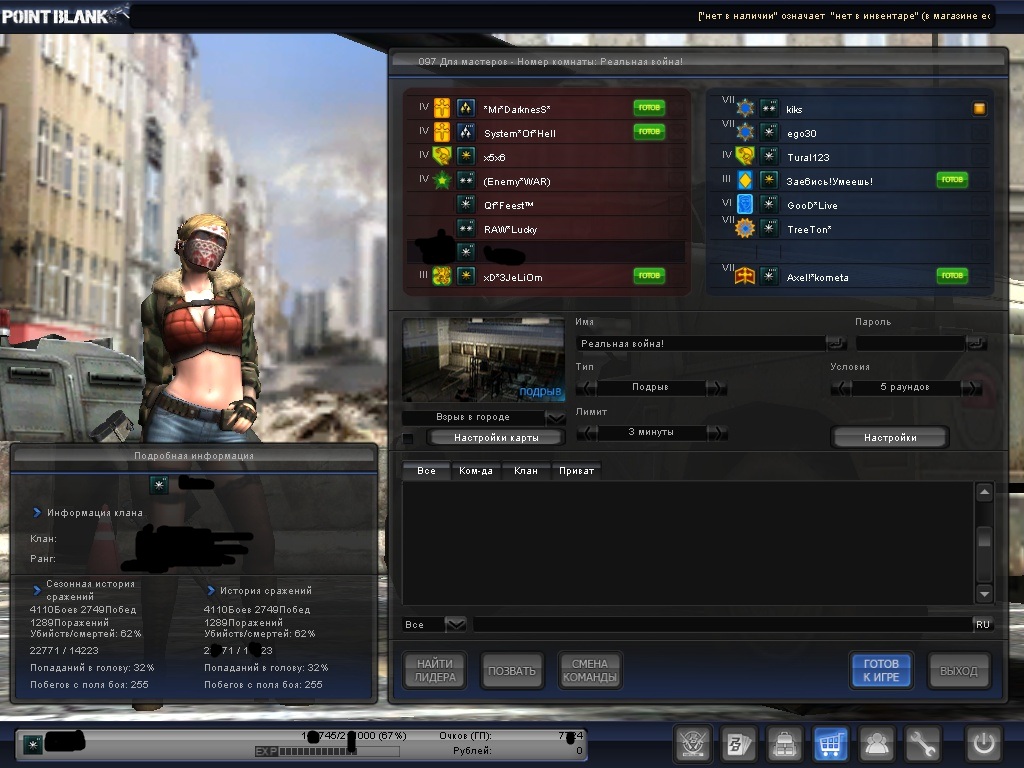Toggle the ГОТОВ К ИГРЕ ready button
Viewport: 1024px width, 768px height.
pos(881,670)
